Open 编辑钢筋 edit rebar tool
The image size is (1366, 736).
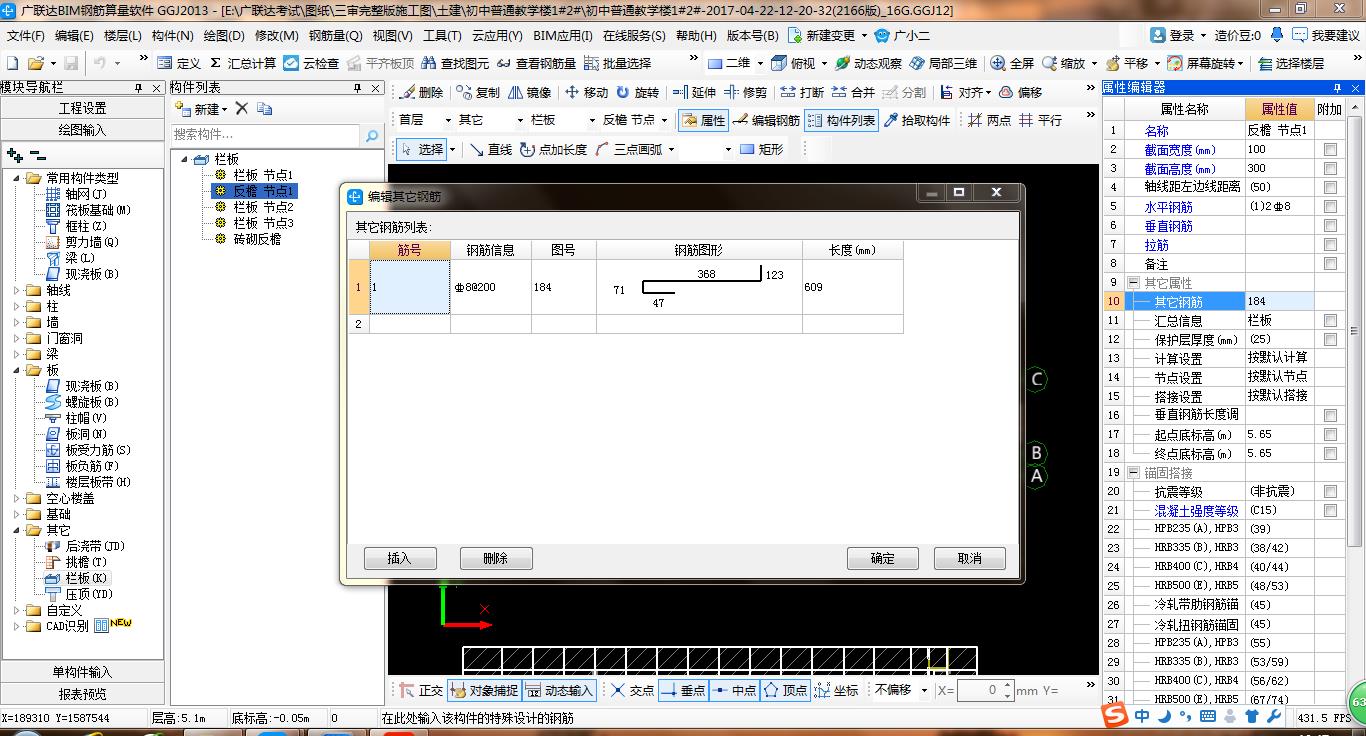point(766,120)
